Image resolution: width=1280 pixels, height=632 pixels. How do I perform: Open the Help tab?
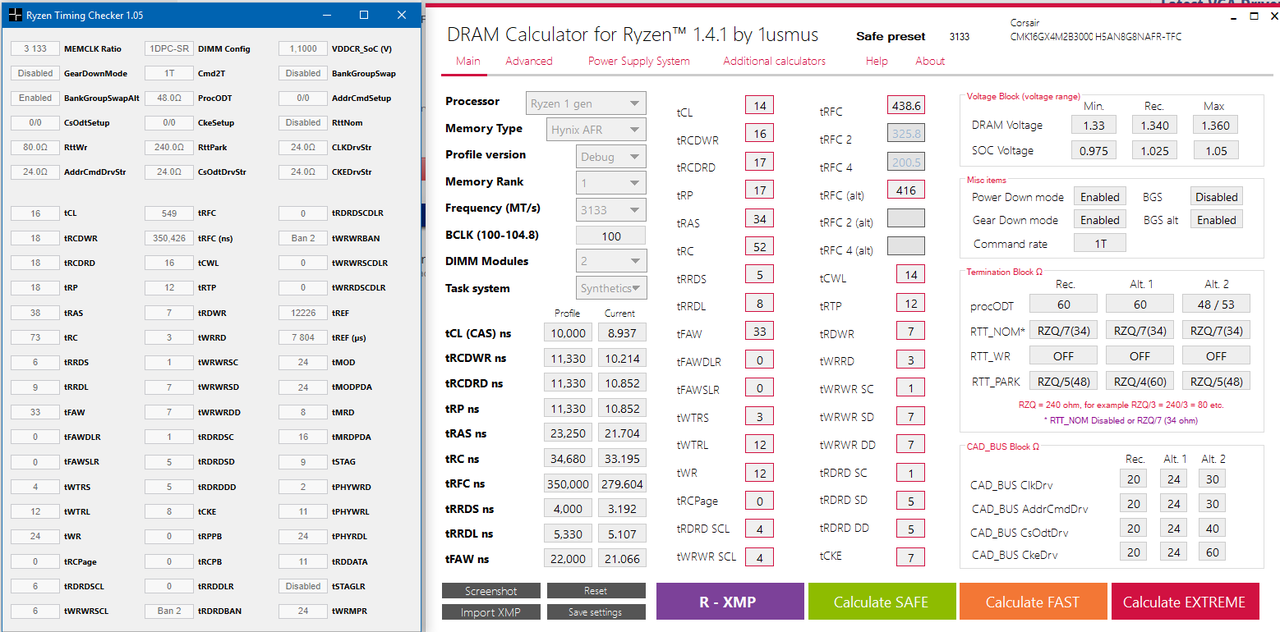point(877,61)
